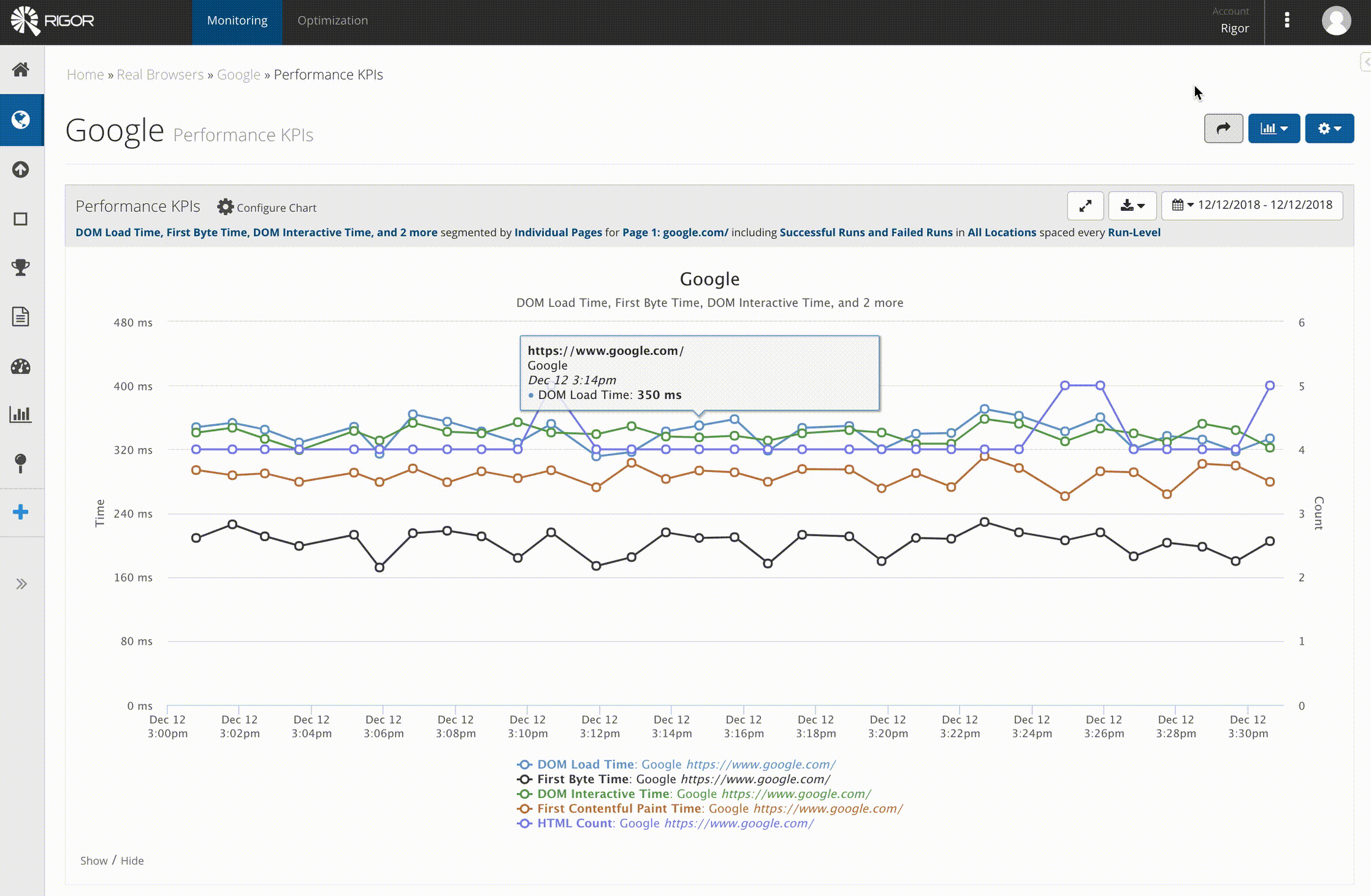Open the upward arrow circle sidebar icon

(x=21, y=170)
